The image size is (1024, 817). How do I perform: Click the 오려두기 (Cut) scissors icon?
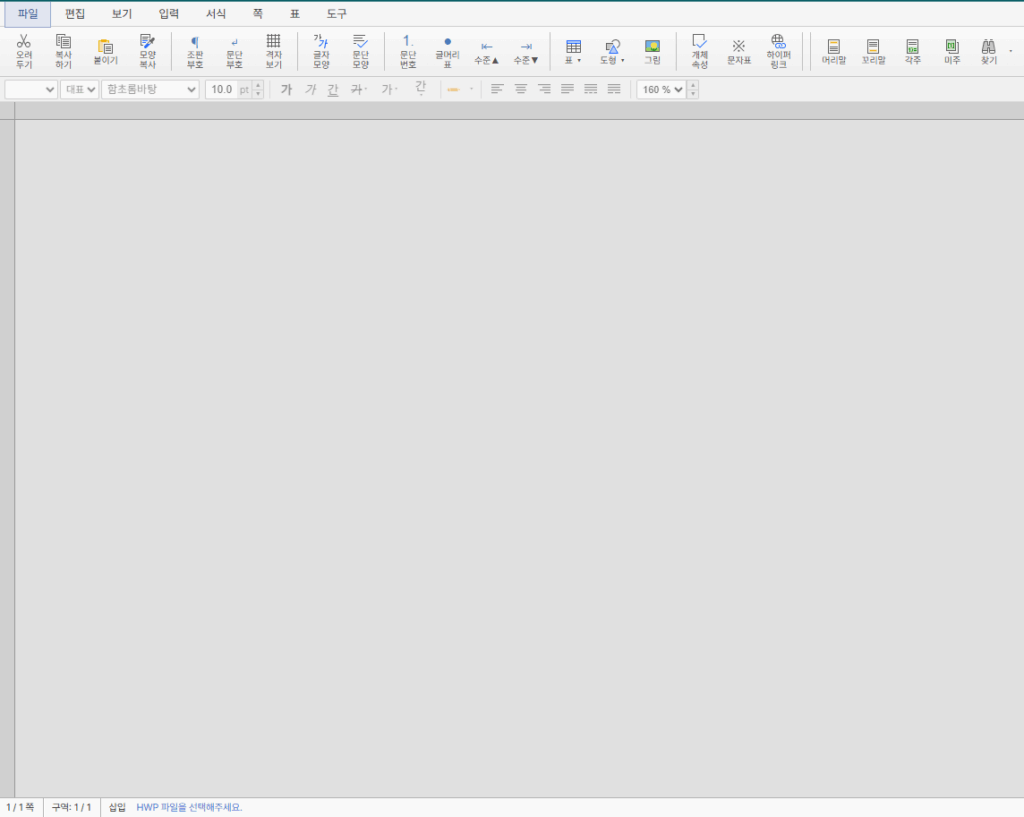[x=24, y=50]
